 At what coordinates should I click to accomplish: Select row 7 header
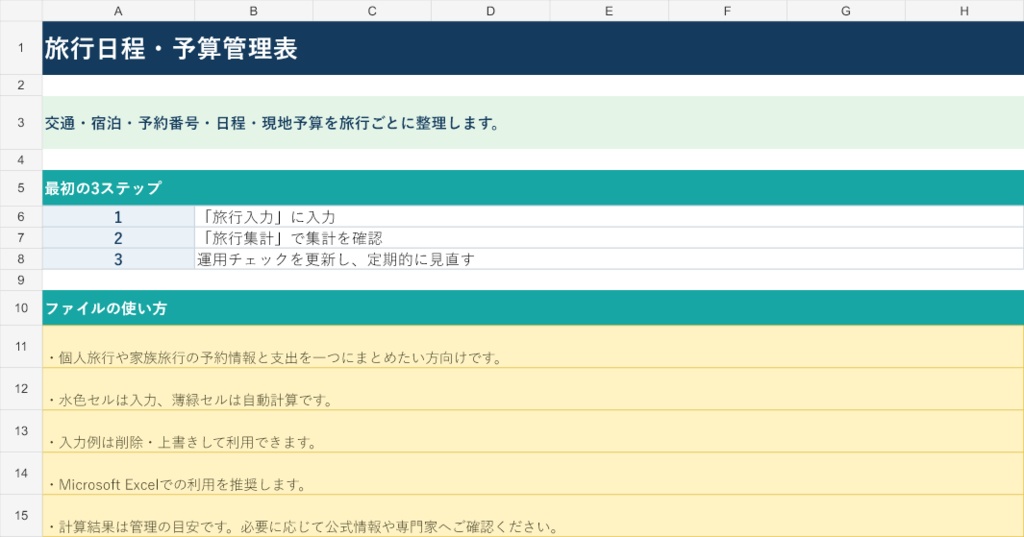pos(21,238)
